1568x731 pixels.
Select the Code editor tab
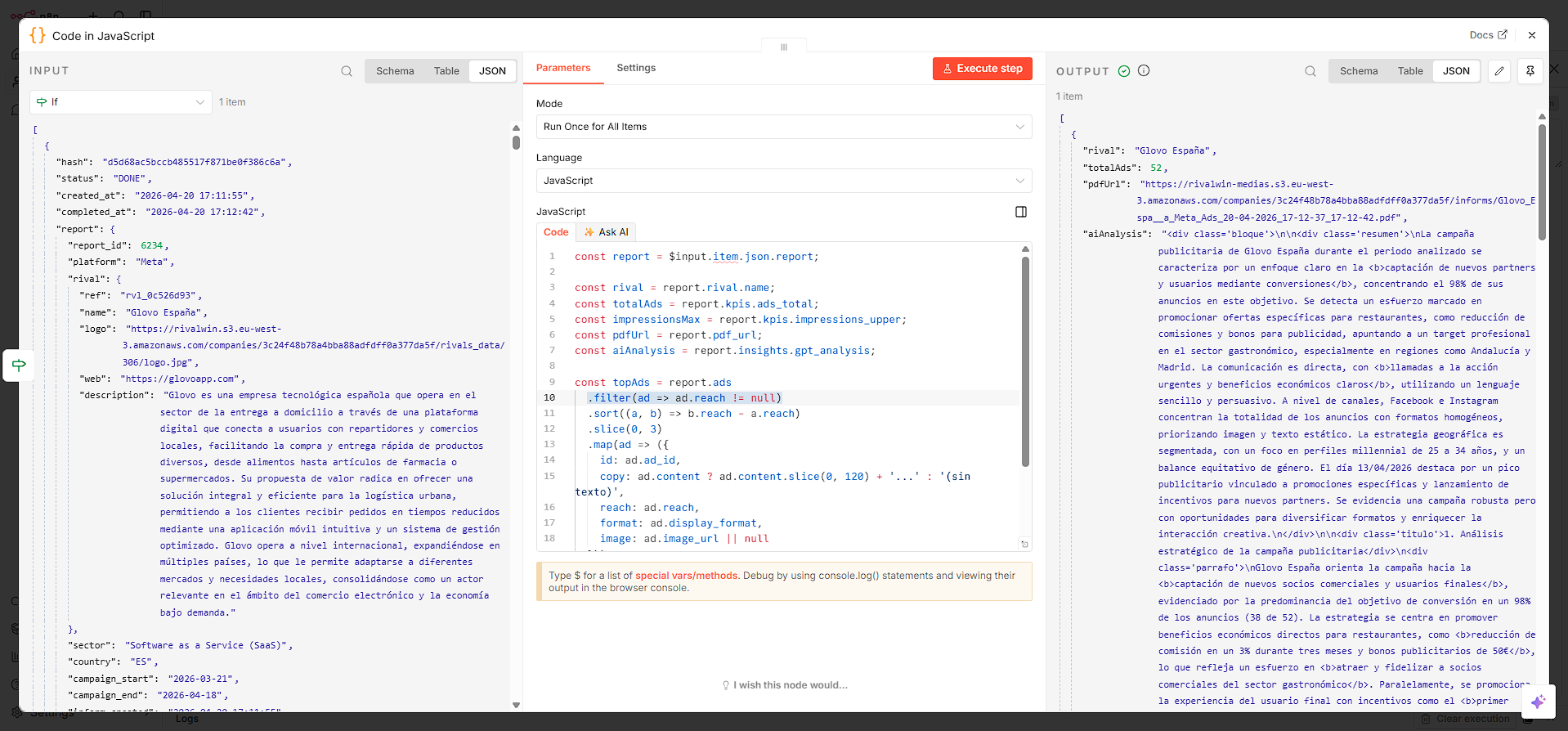tap(556, 232)
